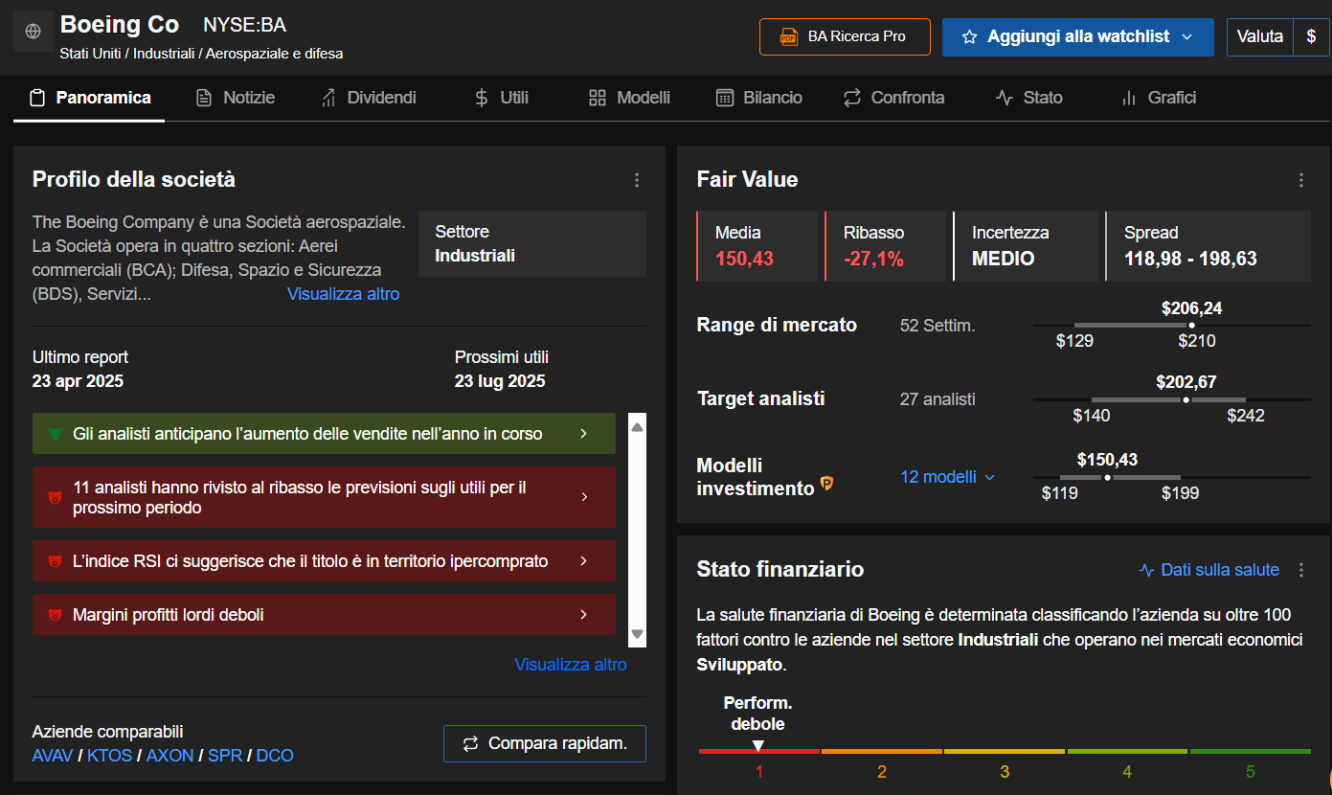Click the Ultimo report date 23 apr 2025

click(x=78, y=382)
